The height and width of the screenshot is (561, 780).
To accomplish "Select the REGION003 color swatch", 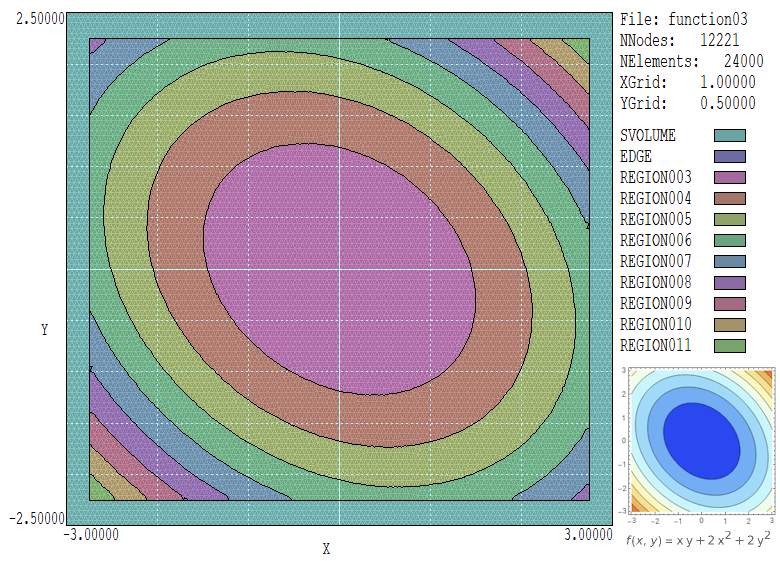I will [730, 178].
